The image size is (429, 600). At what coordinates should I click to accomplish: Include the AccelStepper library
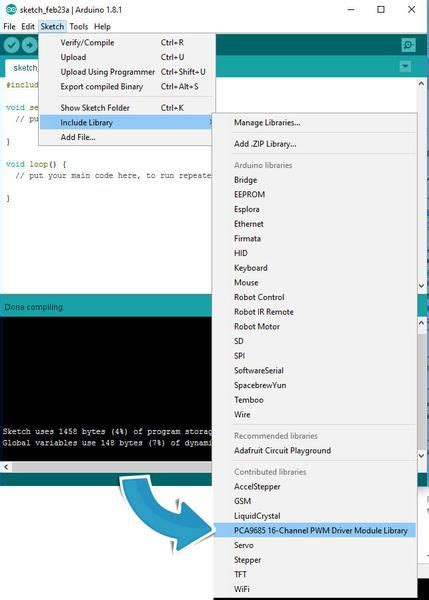click(315, 486)
